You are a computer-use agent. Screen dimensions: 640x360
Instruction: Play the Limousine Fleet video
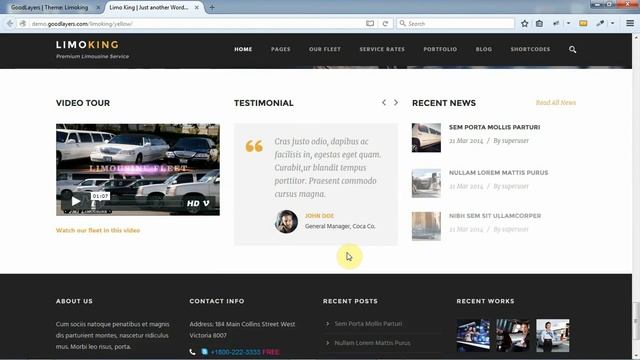76,201
